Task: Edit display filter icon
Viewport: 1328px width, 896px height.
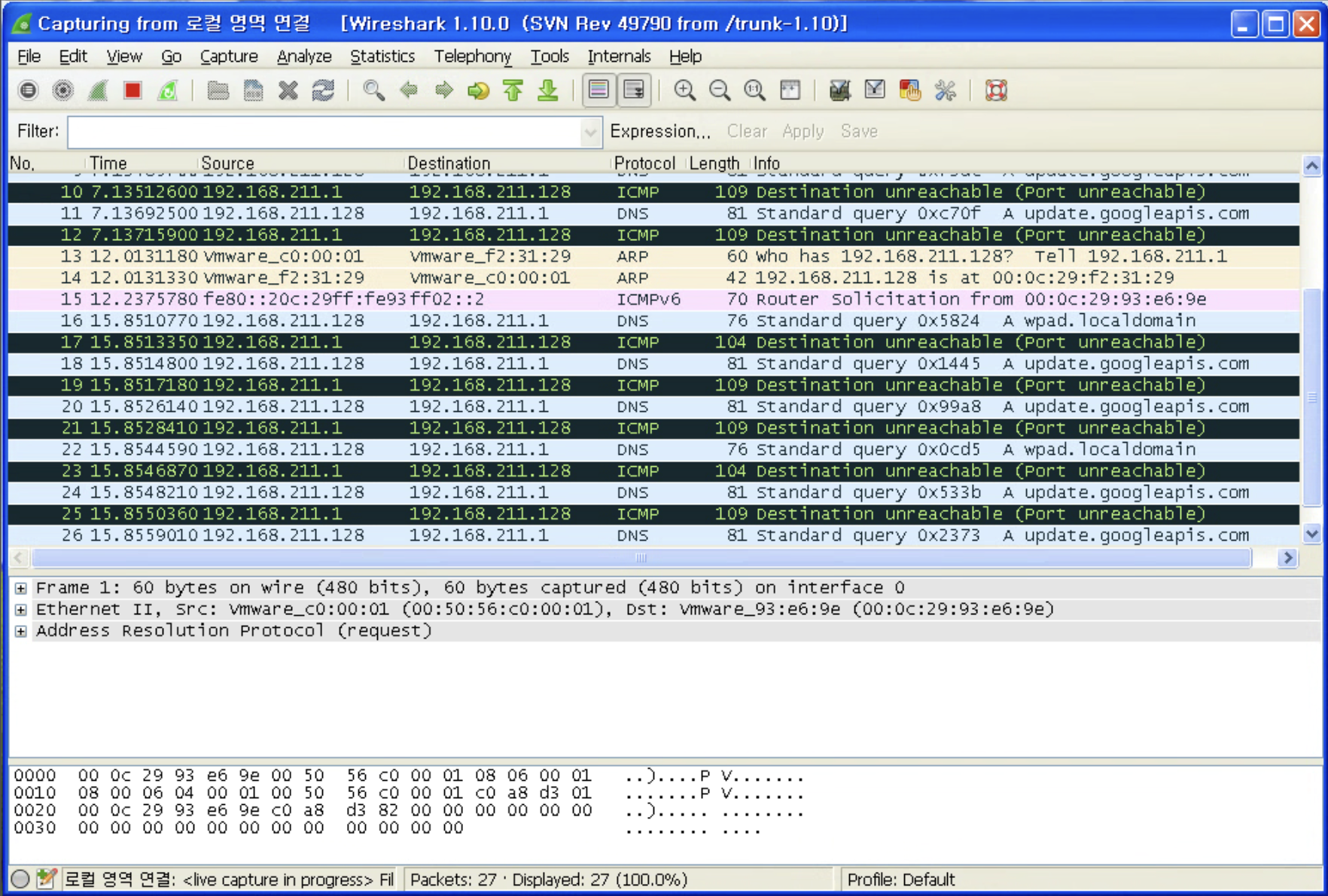Action: coord(875,90)
